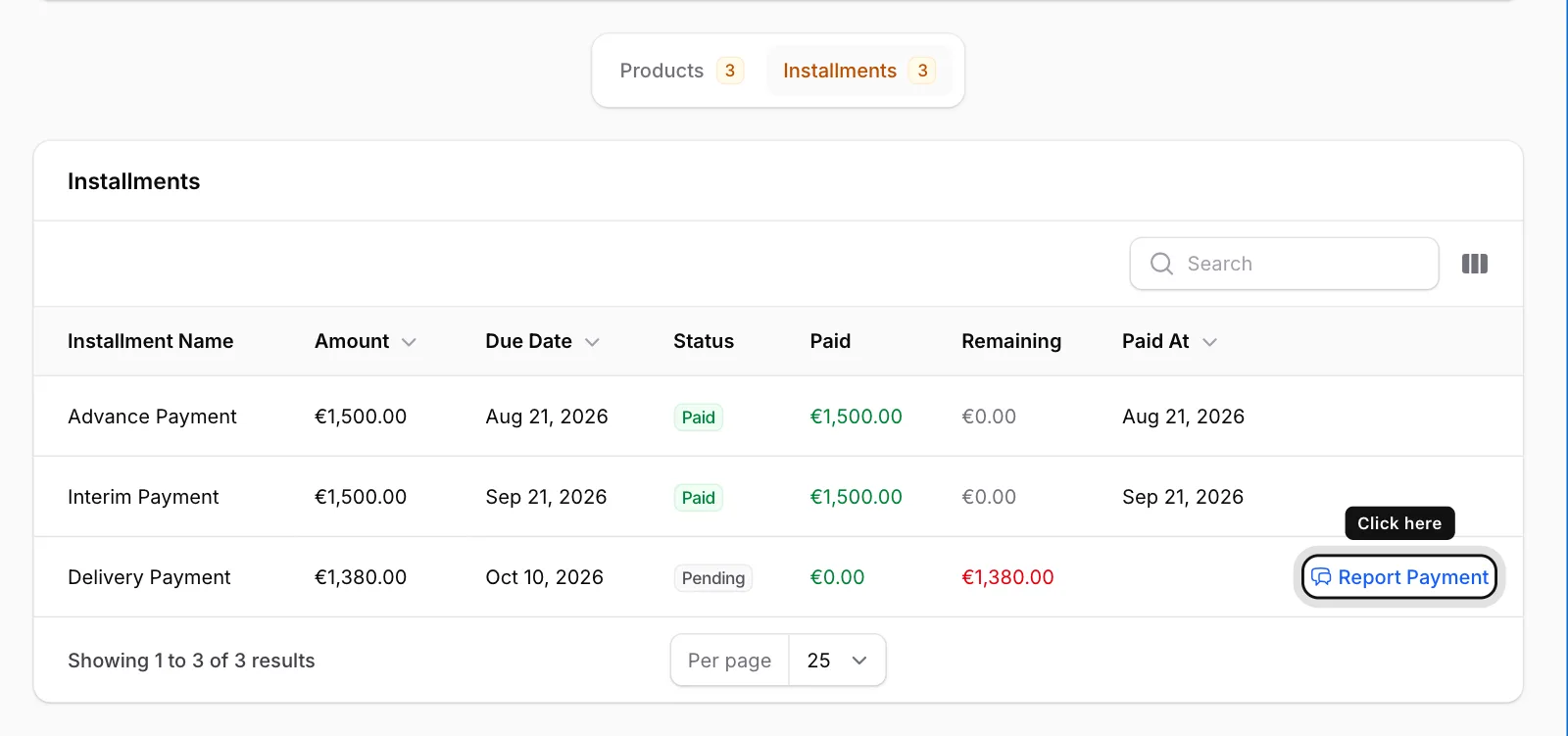1568x736 pixels.
Task: Click the Delivery Payment row name
Action: (x=149, y=577)
